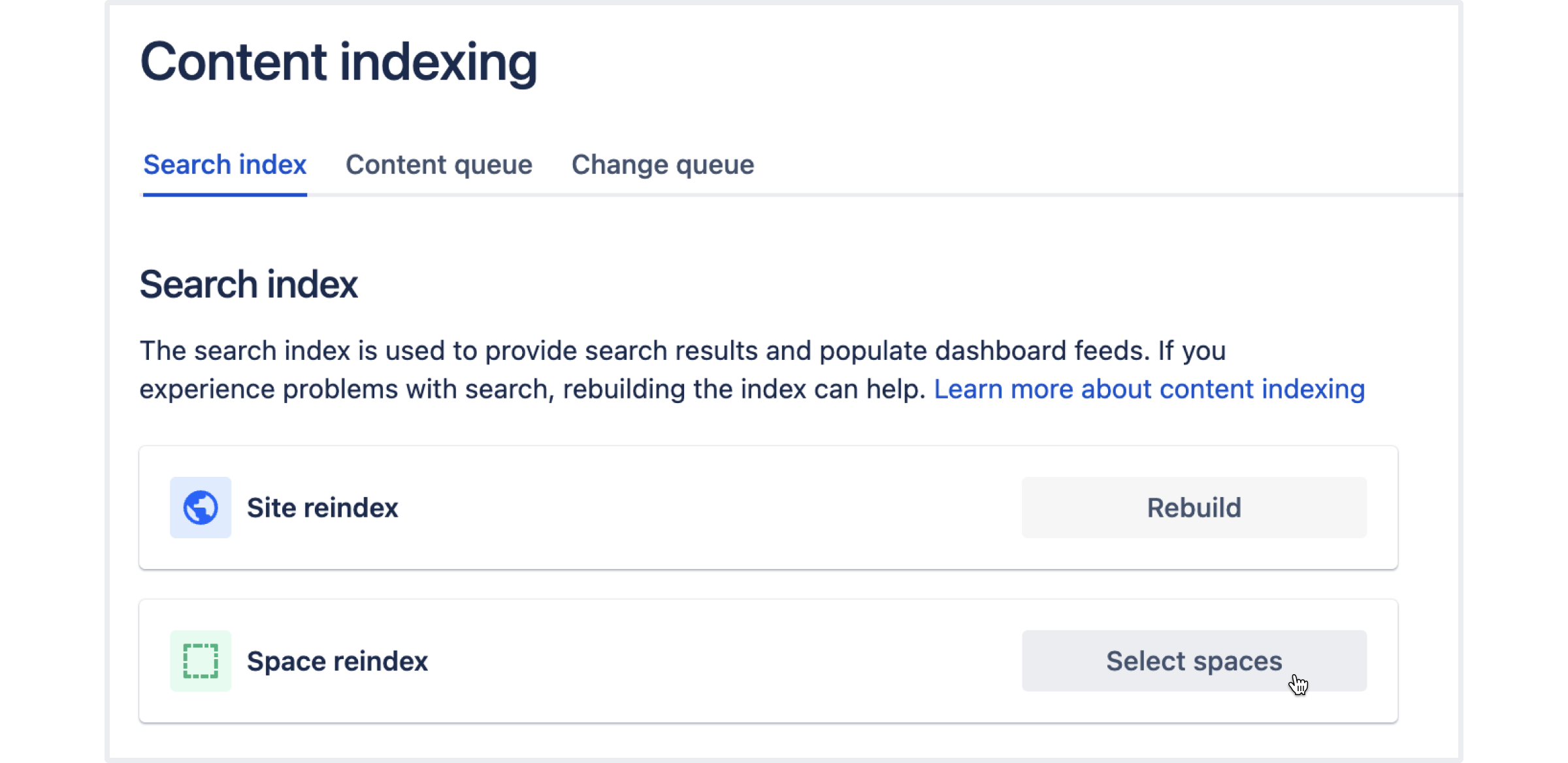1568x763 pixels.
Task: Follow the Learn more about content indexing link
Action: coord(1149,389)
